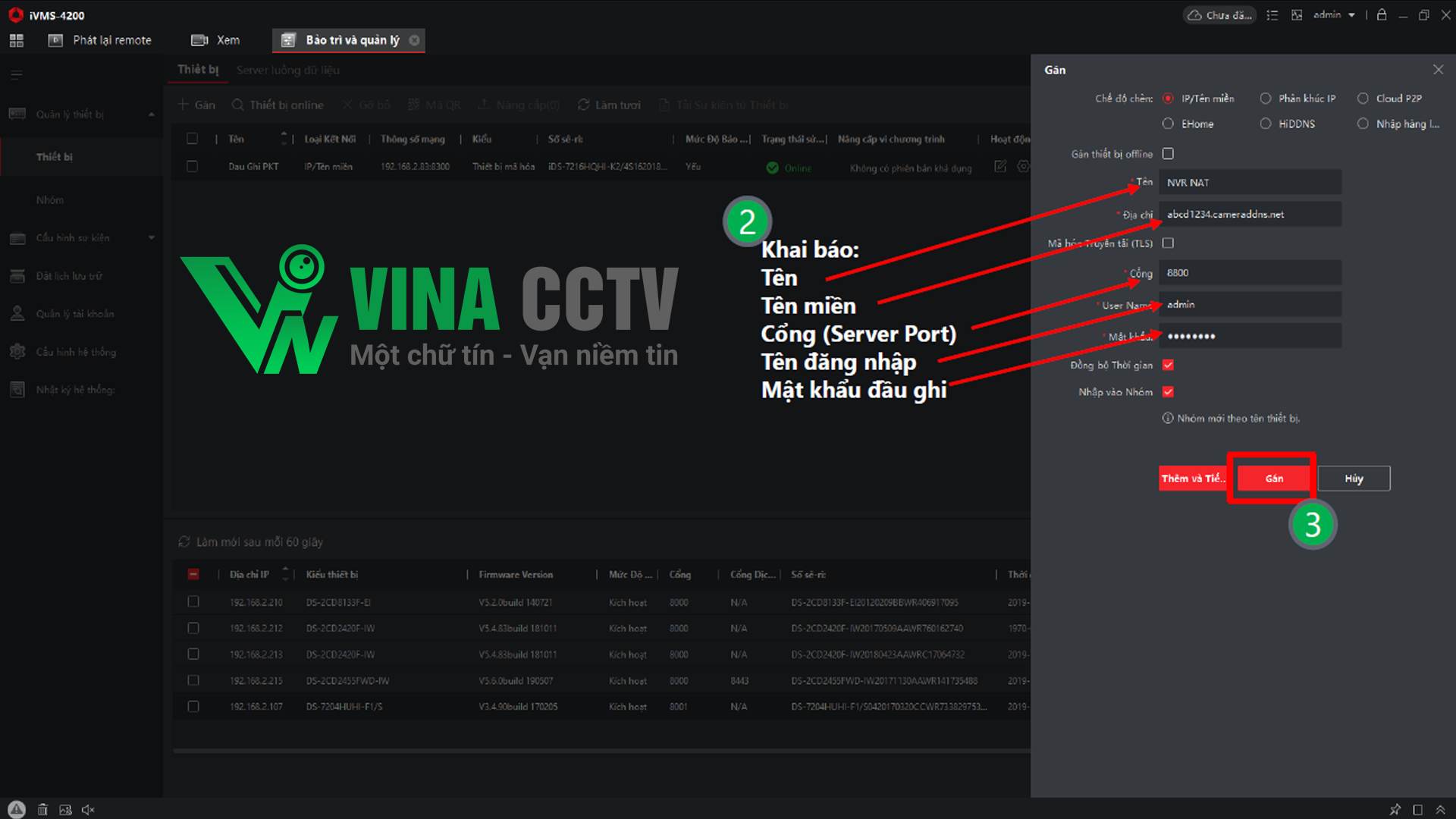Screen dimensions: 1456x819
Task: Open the image capture icon in title bar
Action: click(1297, 15)
